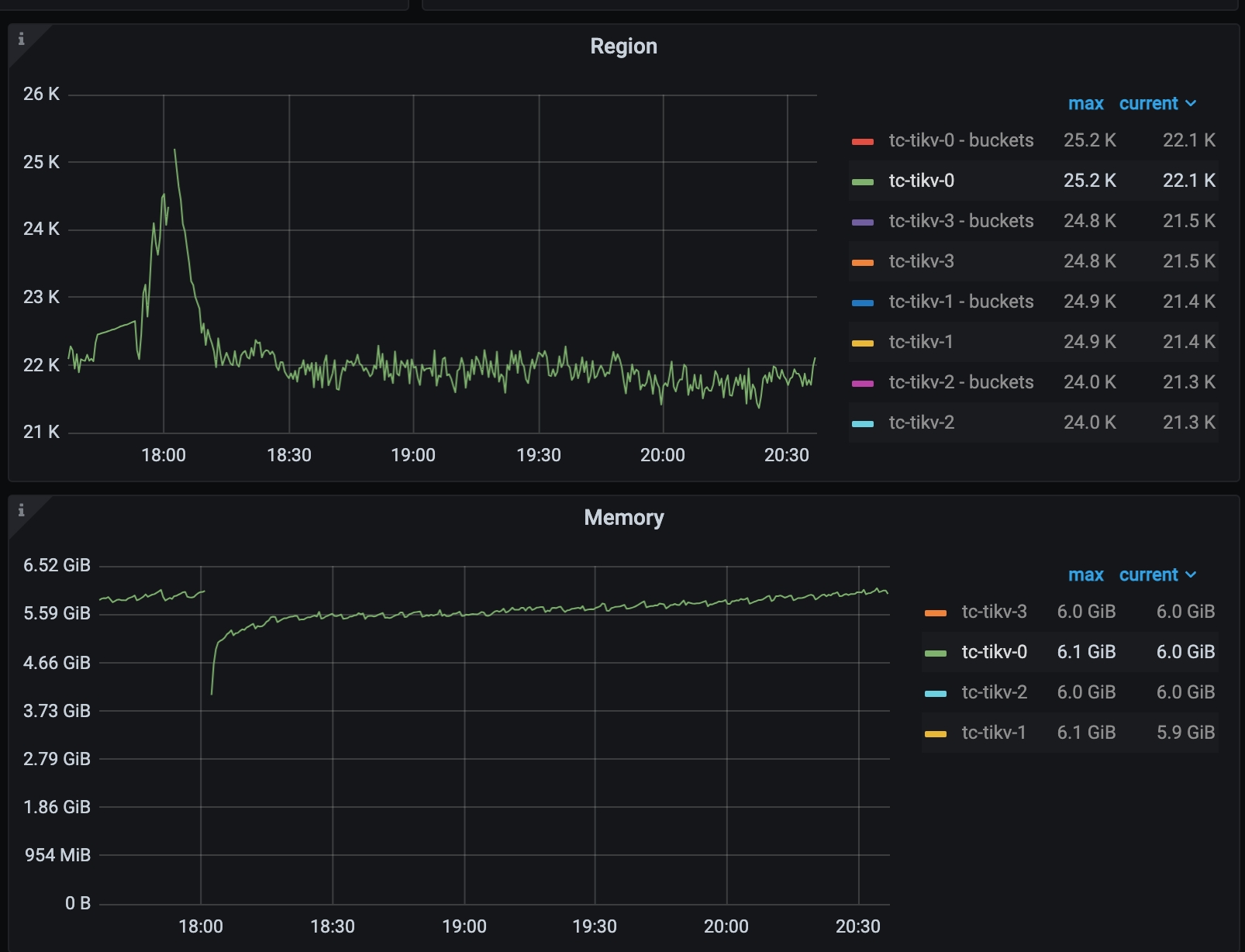Open the Region panel title menu
Screen dimensions: 1245x952
pos(624,46)
